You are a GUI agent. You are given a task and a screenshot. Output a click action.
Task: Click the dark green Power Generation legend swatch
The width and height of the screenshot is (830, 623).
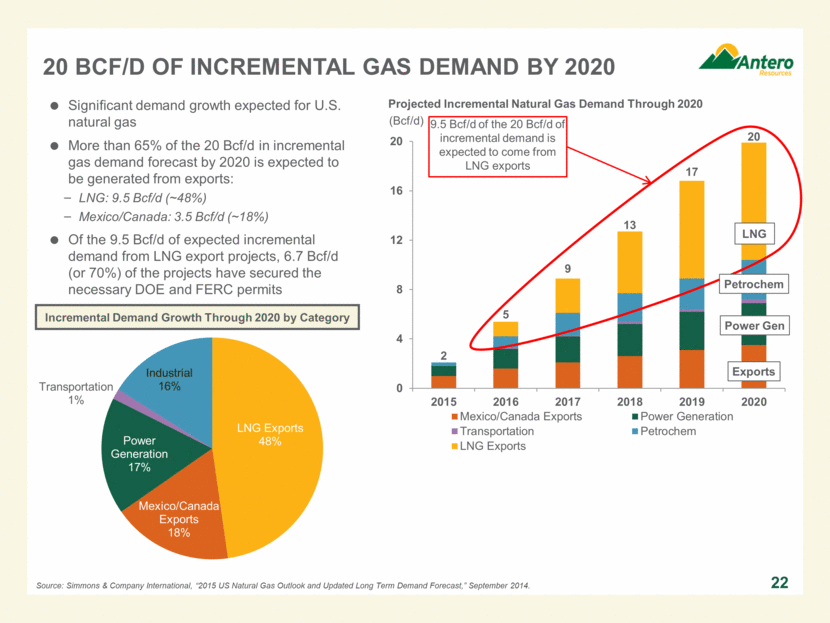click(635, 417)
